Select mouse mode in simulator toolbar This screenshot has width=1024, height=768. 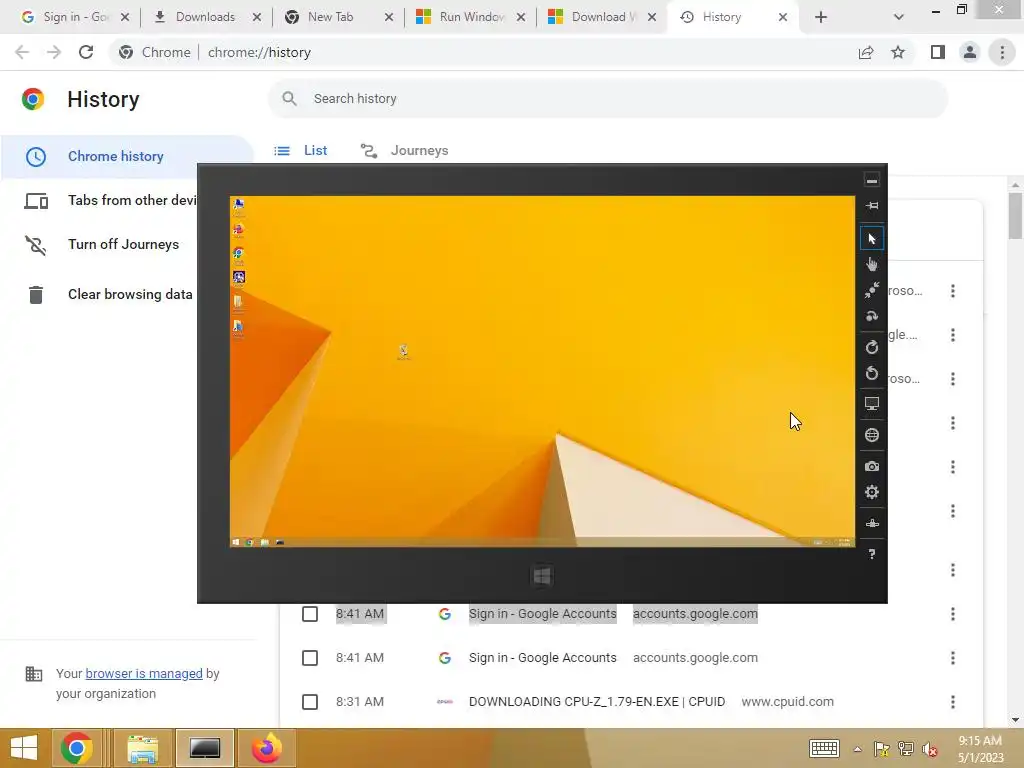tap(872, 239)
